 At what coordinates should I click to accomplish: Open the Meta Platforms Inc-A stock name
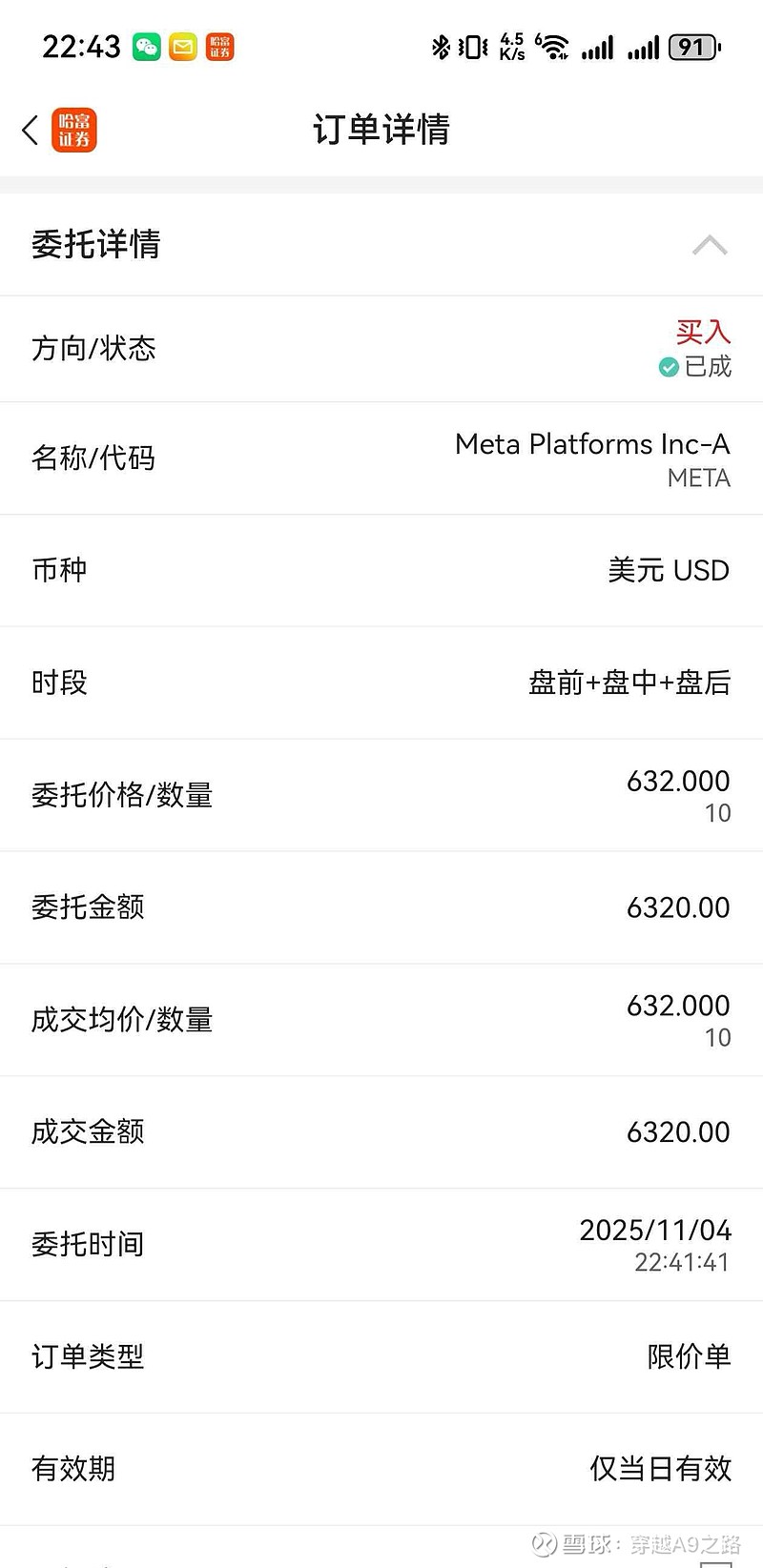(592, 444)
